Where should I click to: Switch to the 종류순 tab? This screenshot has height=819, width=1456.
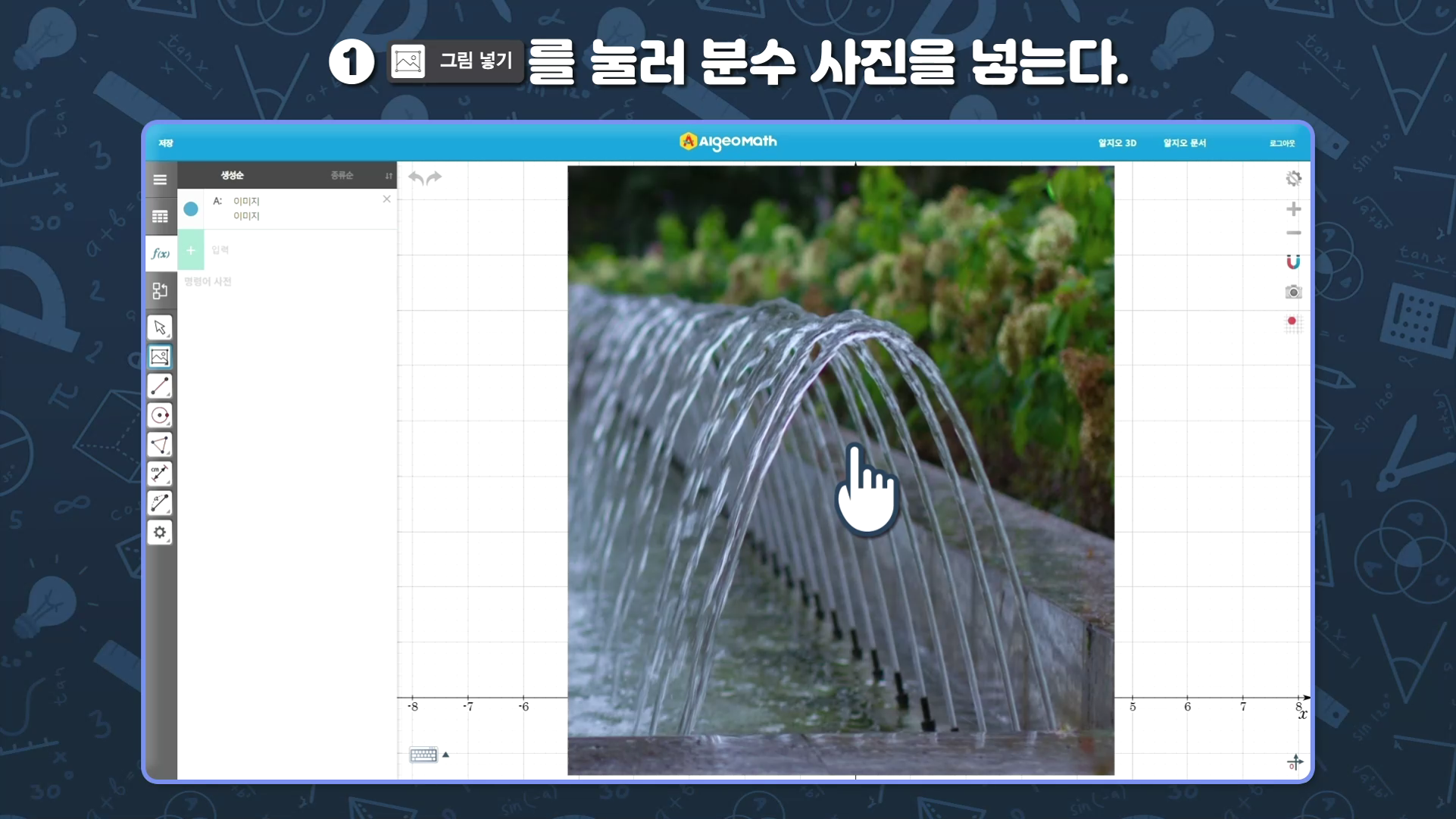342,175
